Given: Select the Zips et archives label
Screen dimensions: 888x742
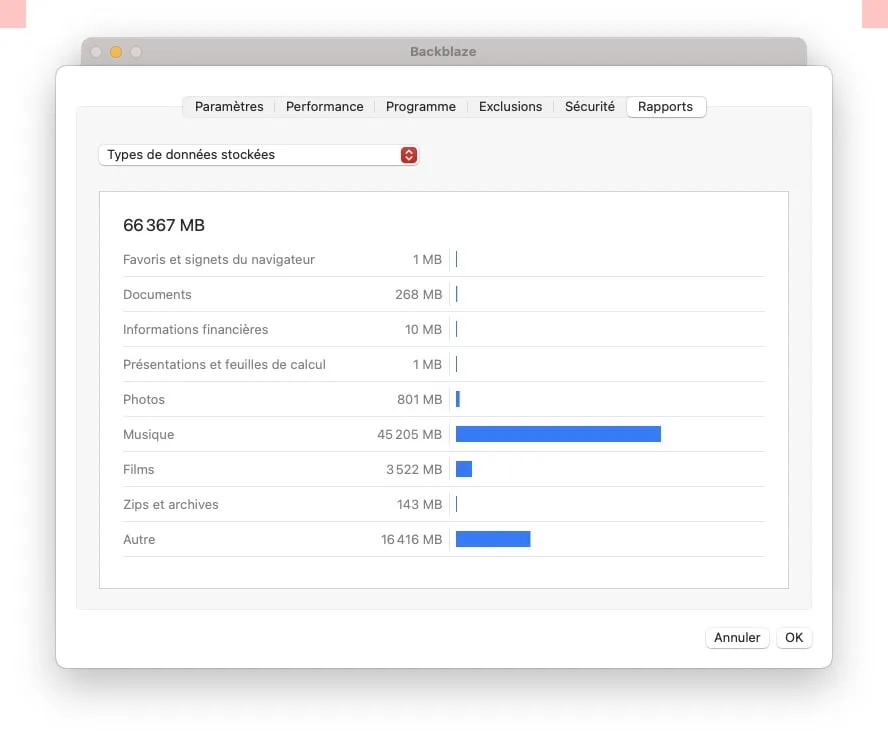Looking at the screenshot, I should (x=170, y=505).
